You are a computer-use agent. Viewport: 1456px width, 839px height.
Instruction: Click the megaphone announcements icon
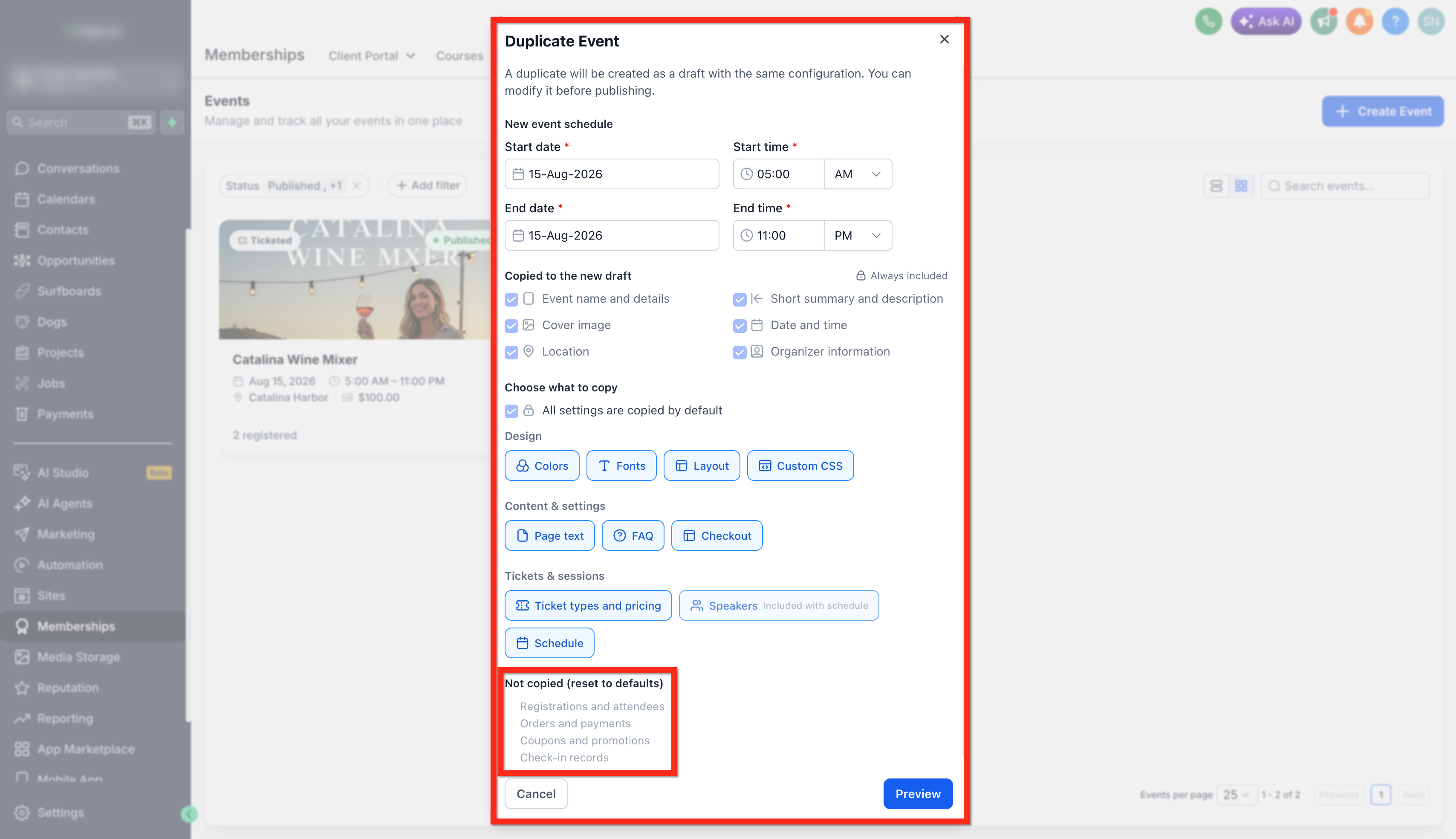tap(1323, 22)
